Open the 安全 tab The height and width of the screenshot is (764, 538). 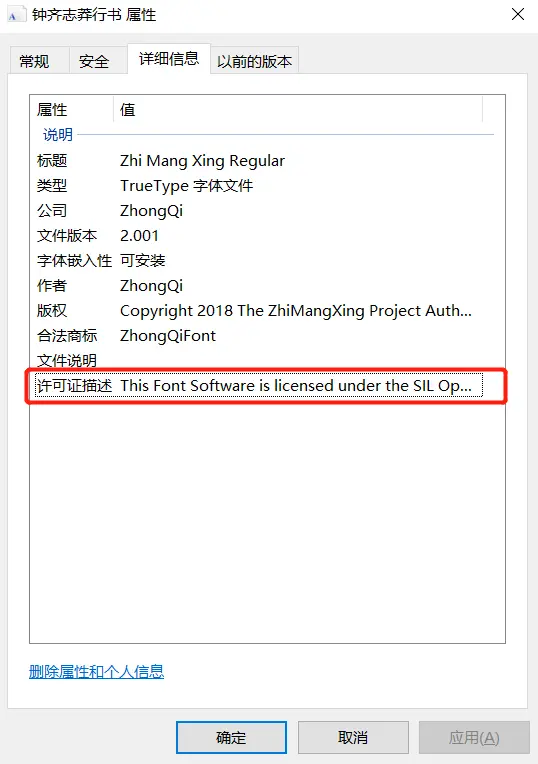tap(94, 61)
